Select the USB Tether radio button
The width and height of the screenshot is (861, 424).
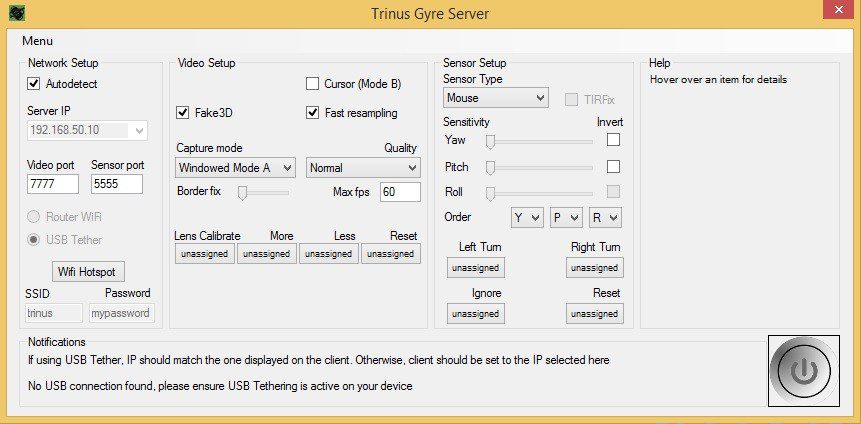[33, 239]
